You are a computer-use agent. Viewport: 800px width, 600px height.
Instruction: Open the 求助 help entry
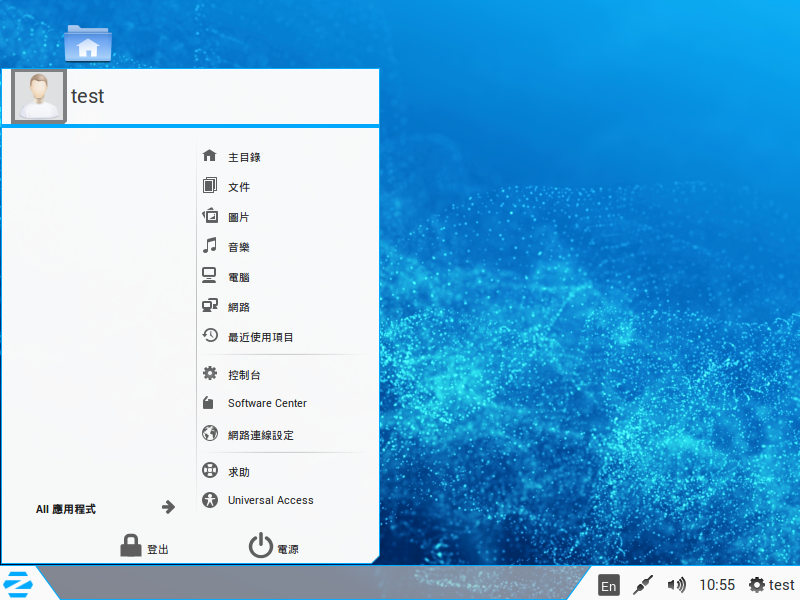pyautogui.click(x=239, y=472)
